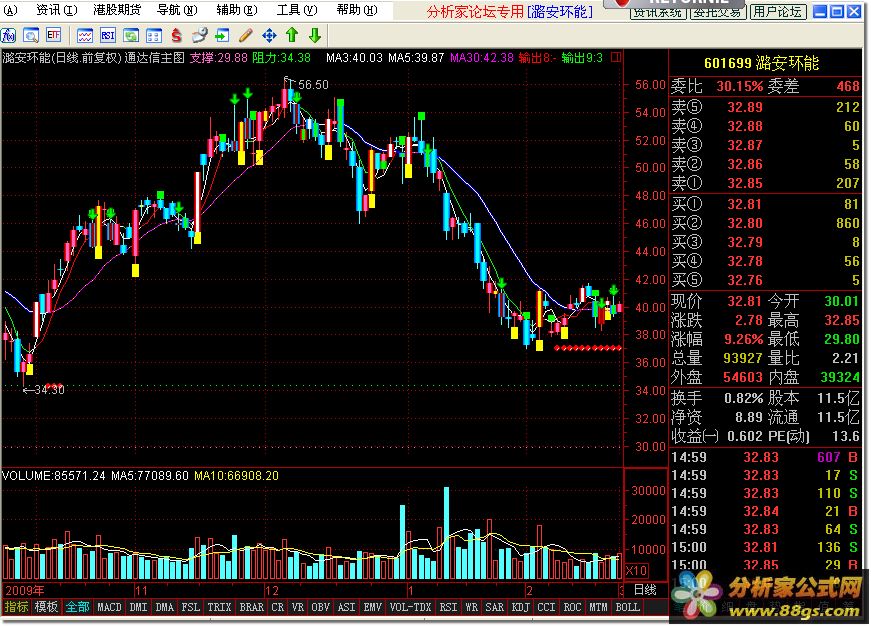Click the 34.30 low price marker
Image resolution: width=871 pixels, height=626 pixels.
(49, 390)
